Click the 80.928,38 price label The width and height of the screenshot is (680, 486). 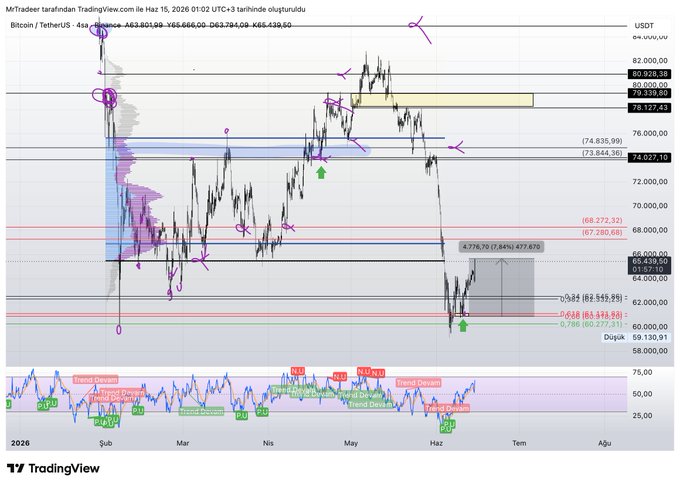[x=649, y=74]
